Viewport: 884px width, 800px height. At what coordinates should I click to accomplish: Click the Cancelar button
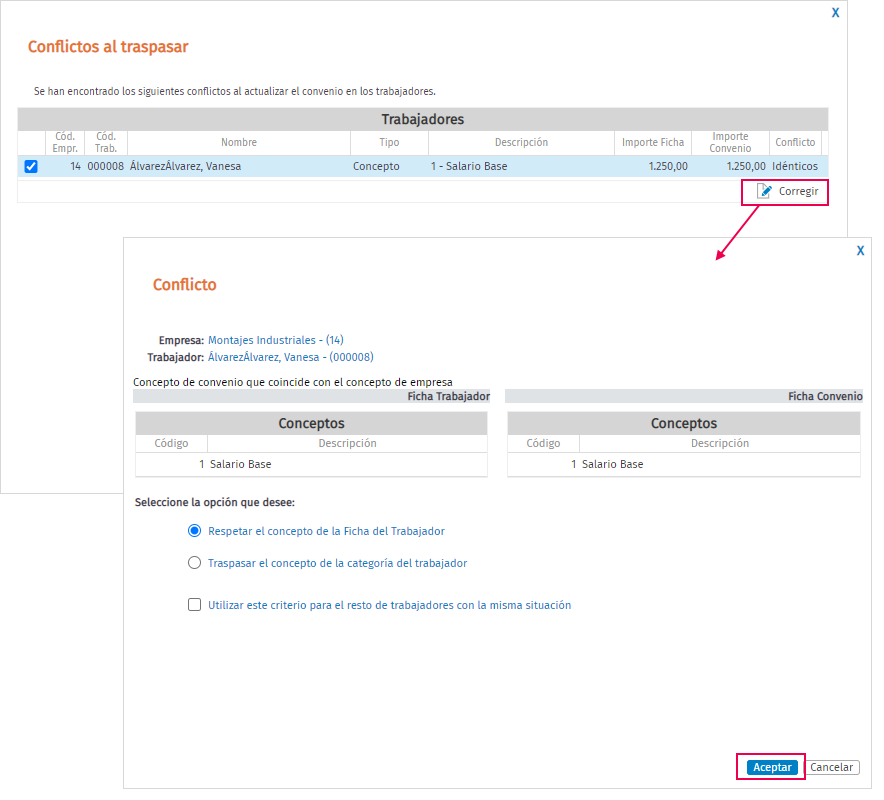click(x=832, y=767)
